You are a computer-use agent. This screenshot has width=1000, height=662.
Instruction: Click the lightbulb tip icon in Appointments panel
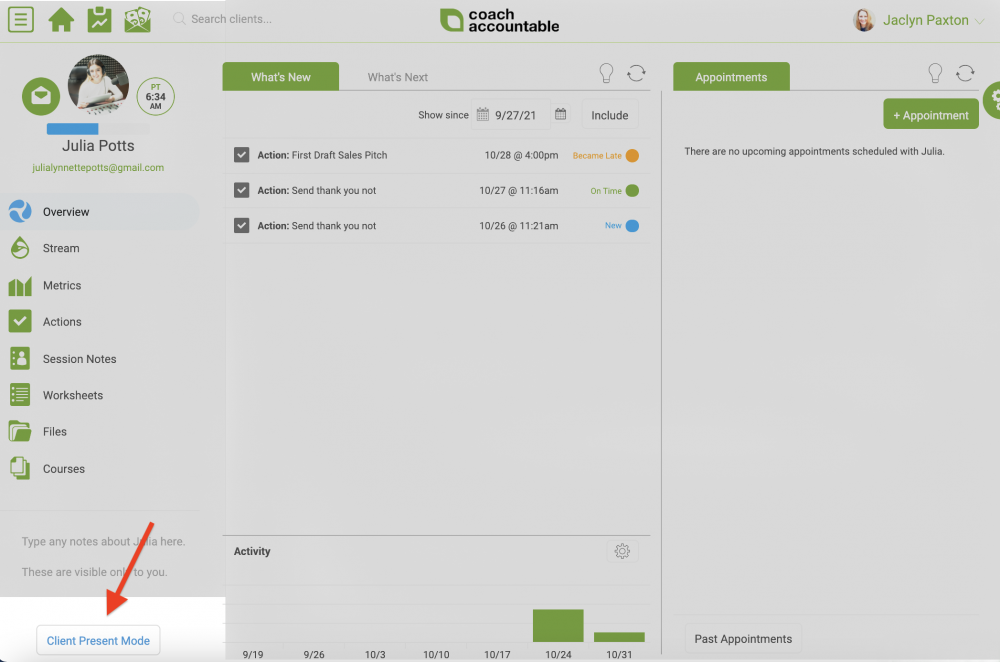(935, 73)
